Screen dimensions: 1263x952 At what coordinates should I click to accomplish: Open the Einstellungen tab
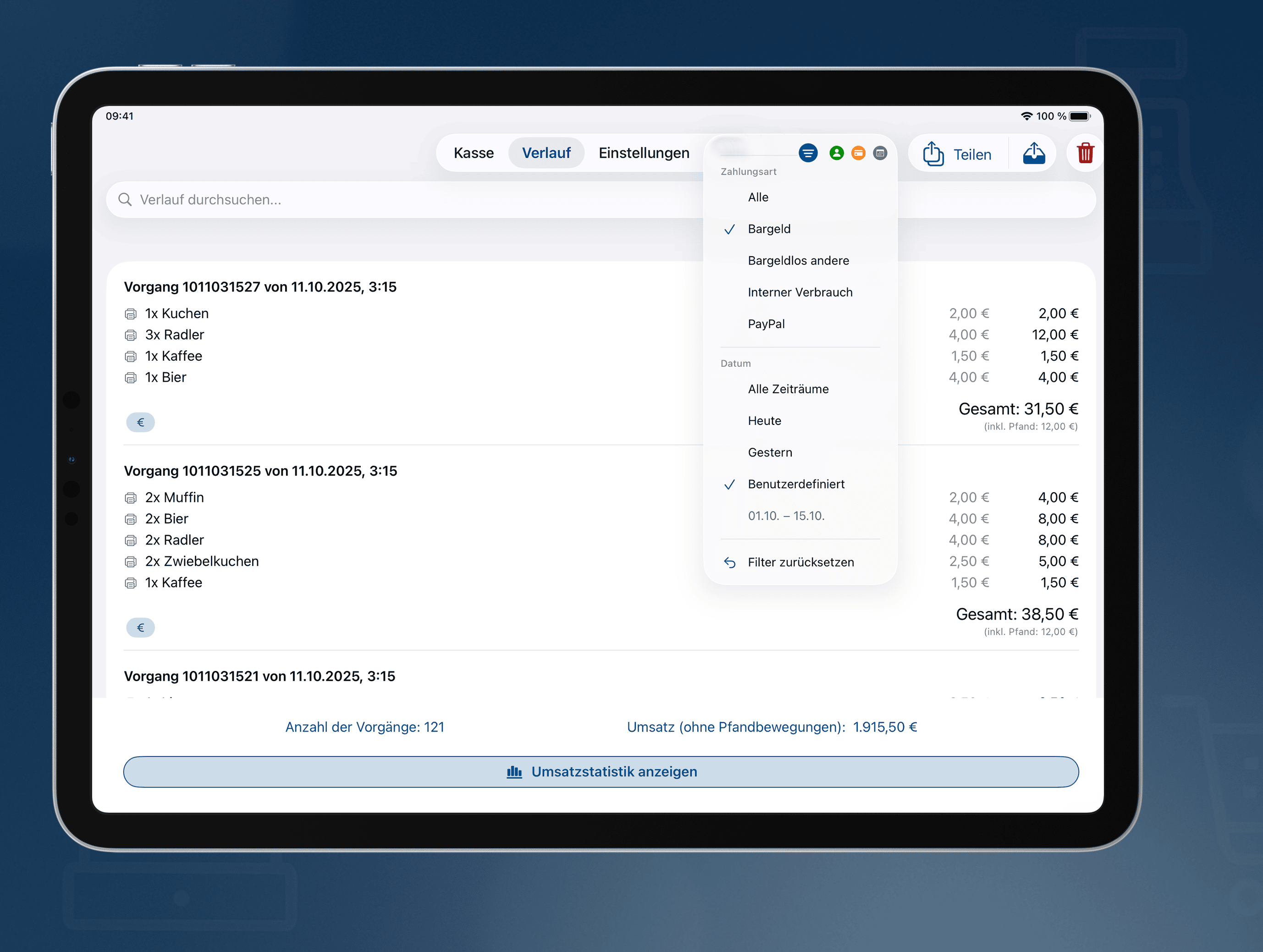click(644, 152)
